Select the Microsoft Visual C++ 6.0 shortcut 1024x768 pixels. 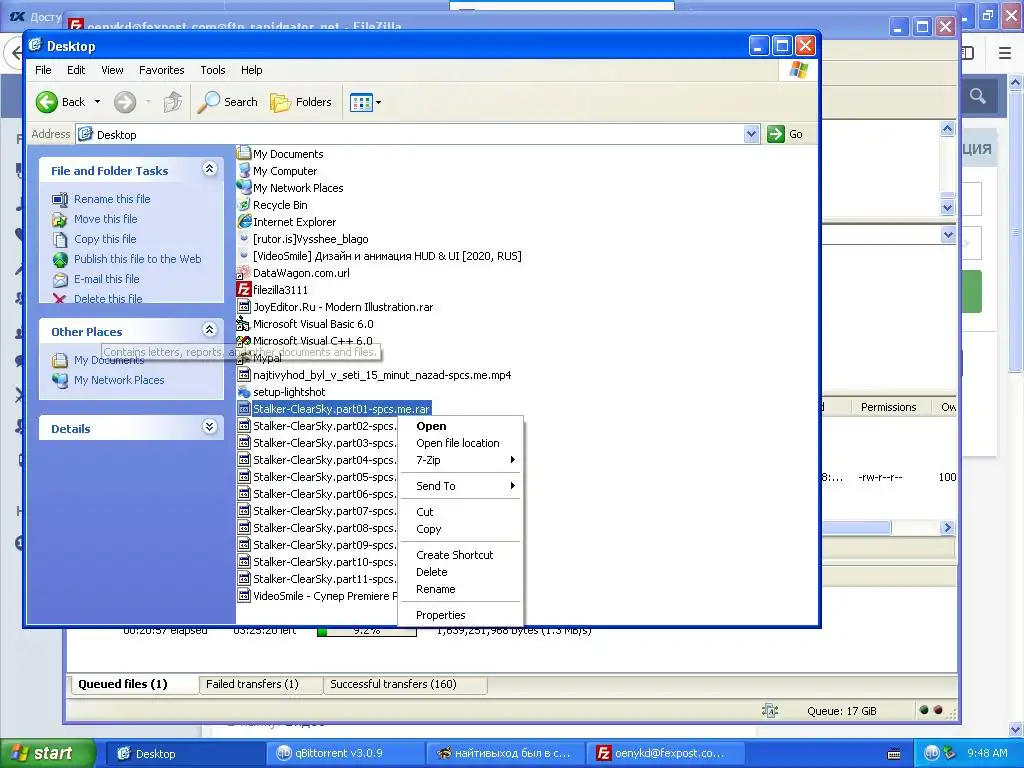point(305,340)
